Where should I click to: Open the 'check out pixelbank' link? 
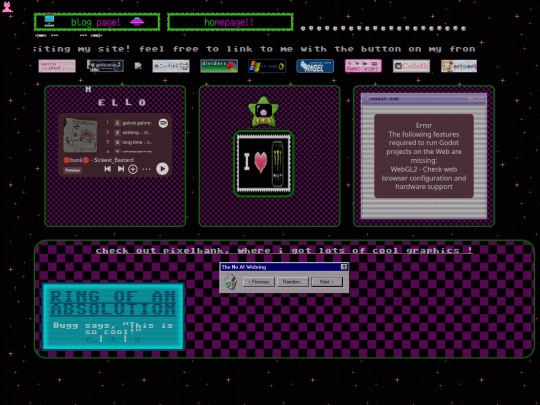[x=284, y=250]
